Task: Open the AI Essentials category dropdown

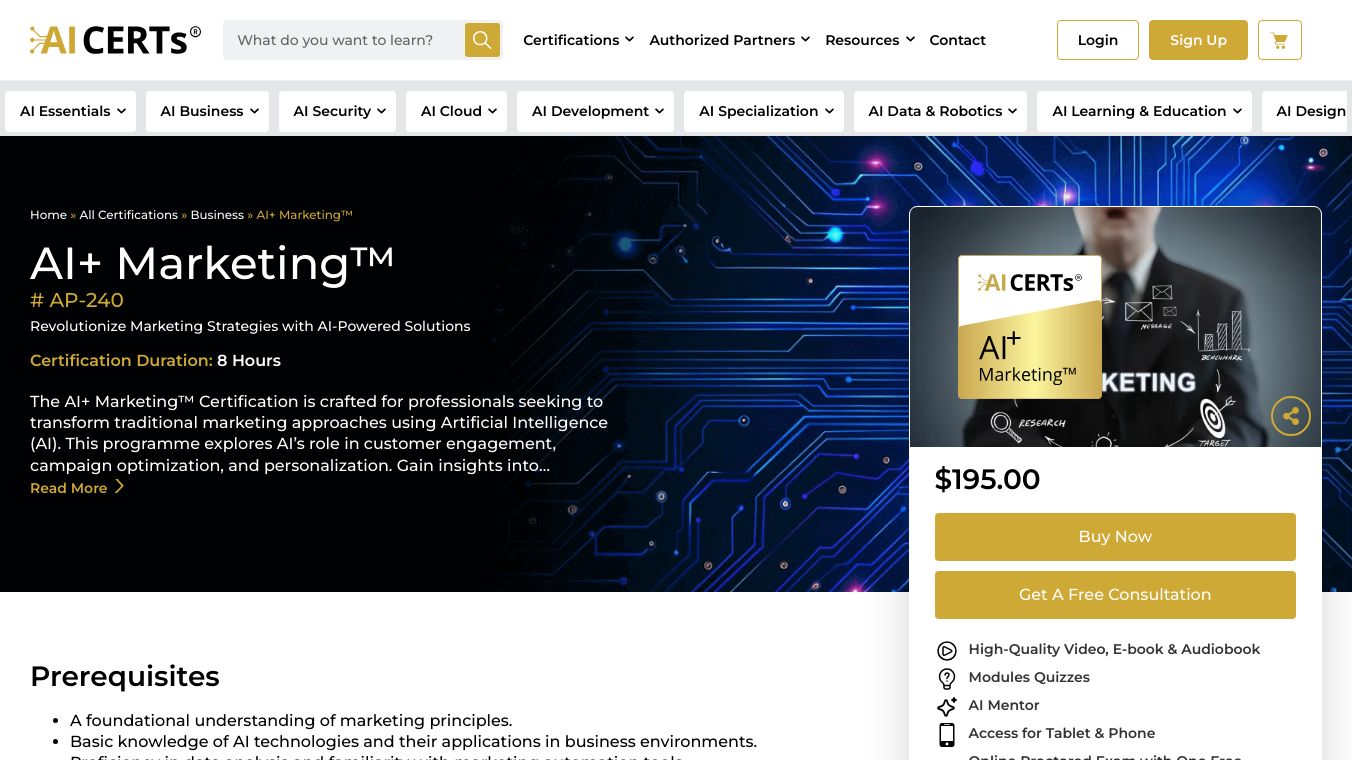Action: [x=71, y=111]
